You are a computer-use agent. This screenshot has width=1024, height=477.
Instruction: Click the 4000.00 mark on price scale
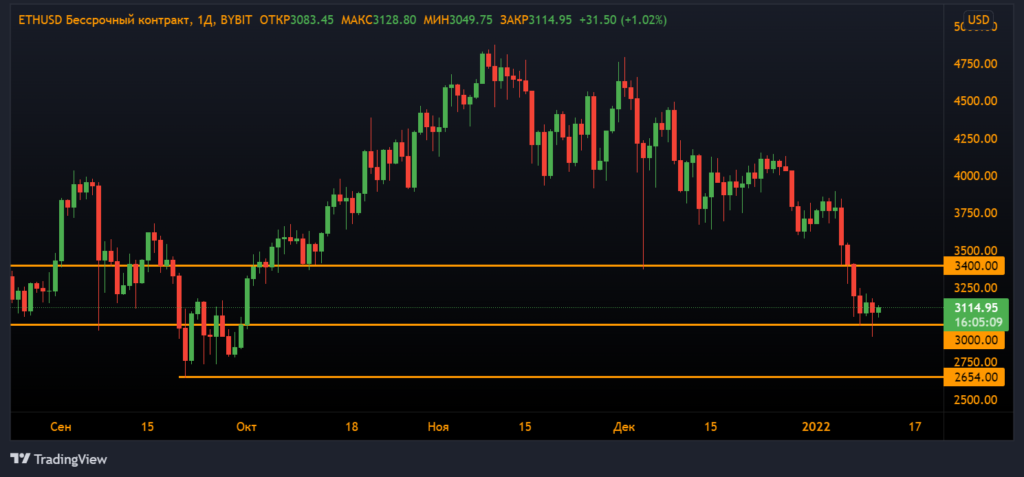pyautogui.click(x=976, y=176)
